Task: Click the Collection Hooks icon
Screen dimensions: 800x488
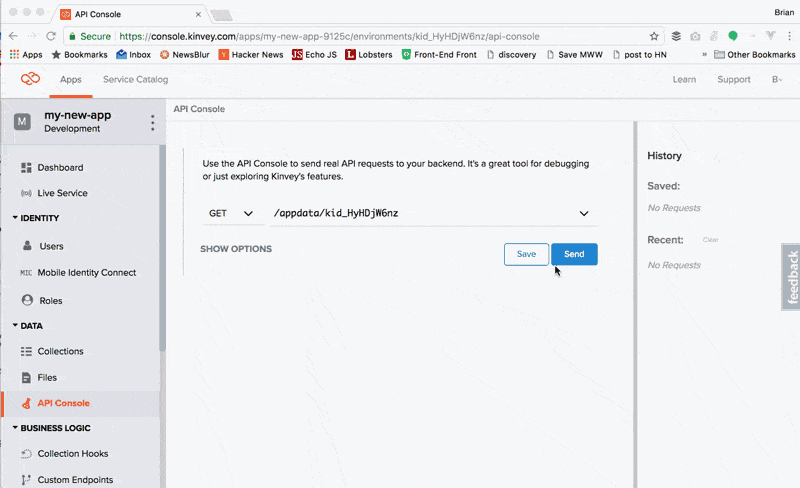Action: pos(27,454)
